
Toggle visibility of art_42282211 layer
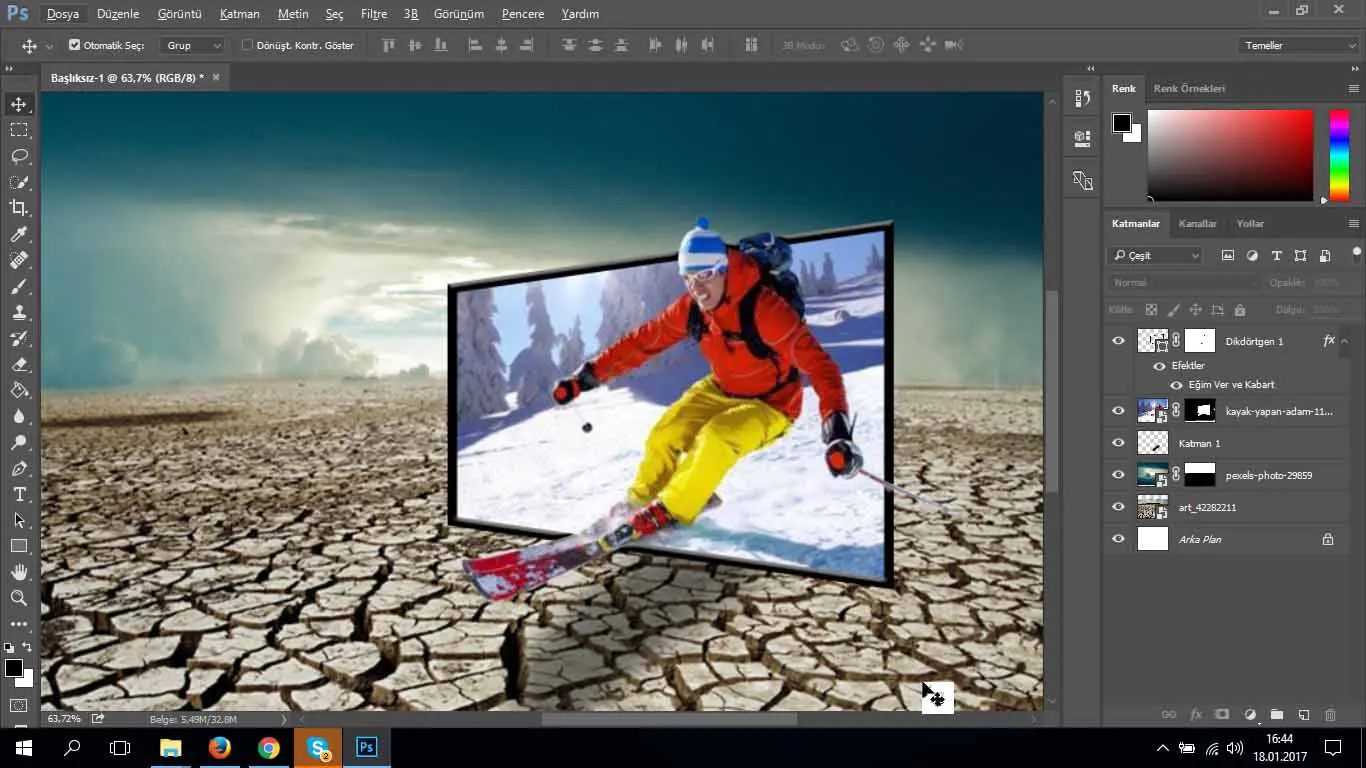(x=1118, y=507)
